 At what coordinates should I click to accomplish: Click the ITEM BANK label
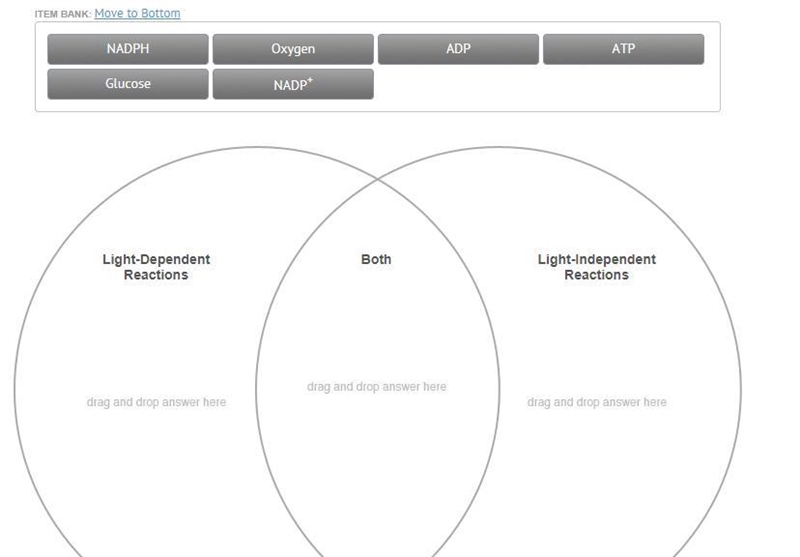pos(63,14)
